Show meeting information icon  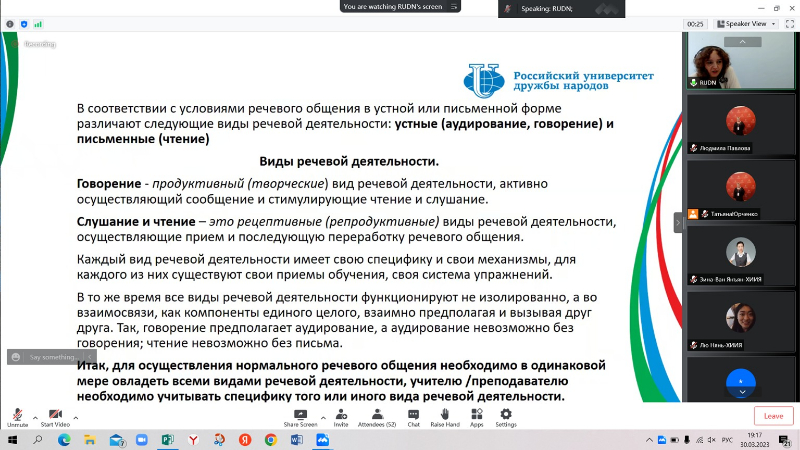(10, 23)
